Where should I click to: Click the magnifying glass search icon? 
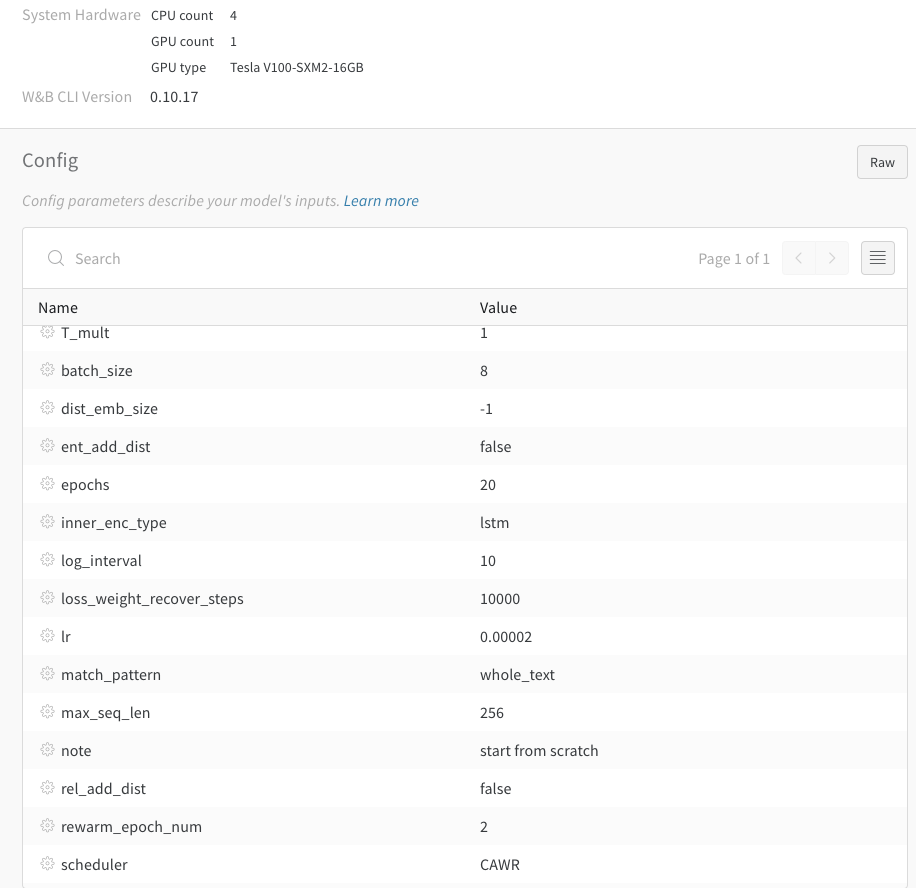[56, 258]
